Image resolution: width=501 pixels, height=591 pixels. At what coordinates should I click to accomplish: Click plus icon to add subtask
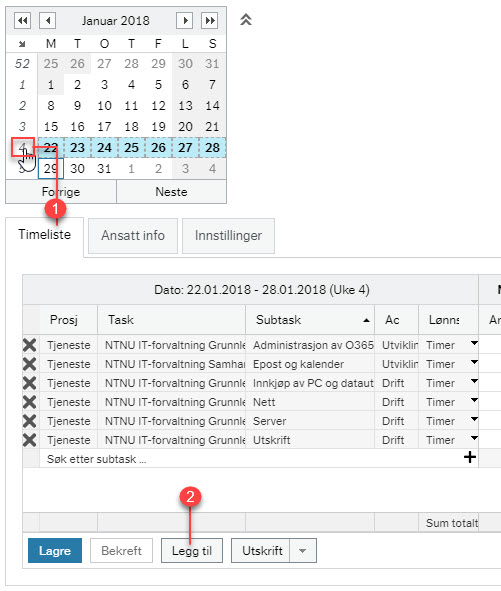coord(470,458)
